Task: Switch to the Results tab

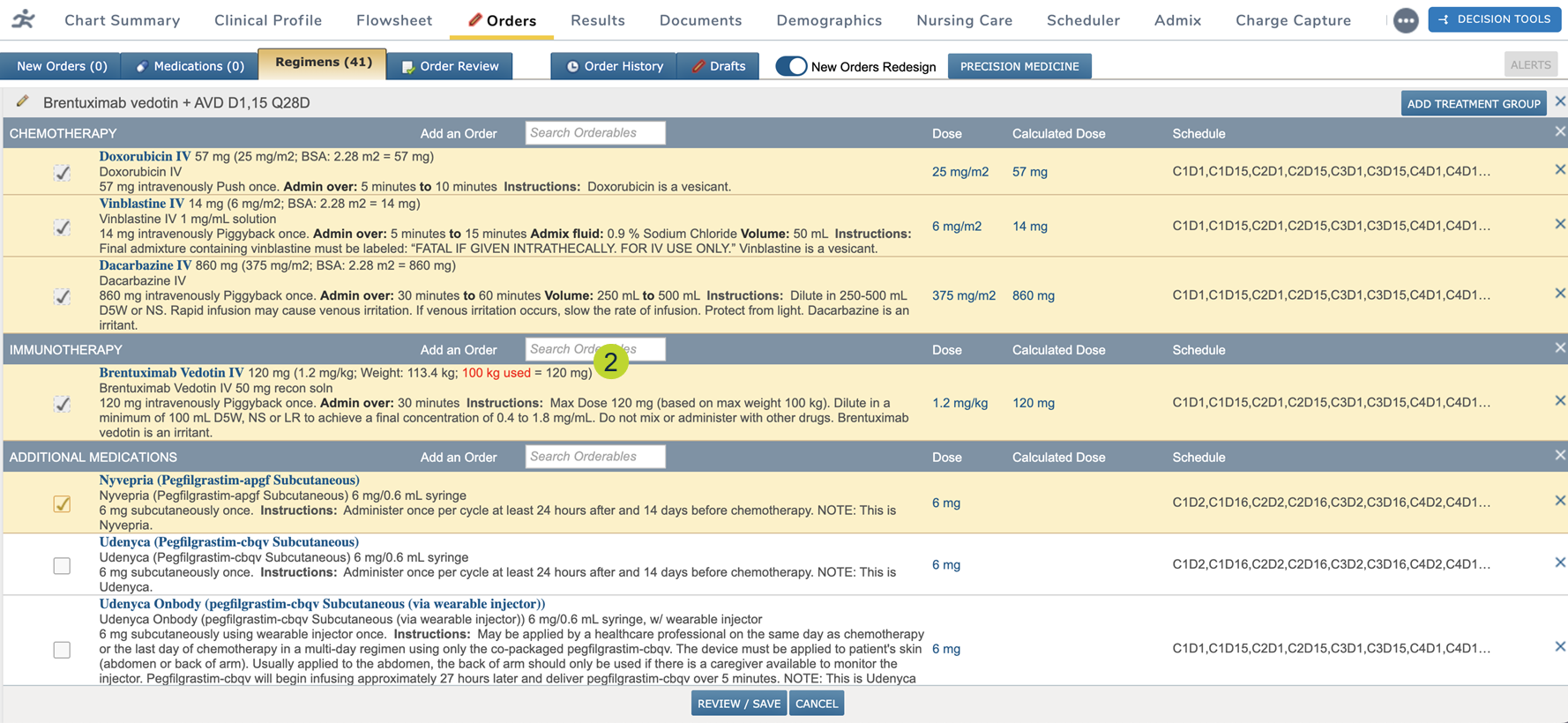Action: (x=597, y=20)
